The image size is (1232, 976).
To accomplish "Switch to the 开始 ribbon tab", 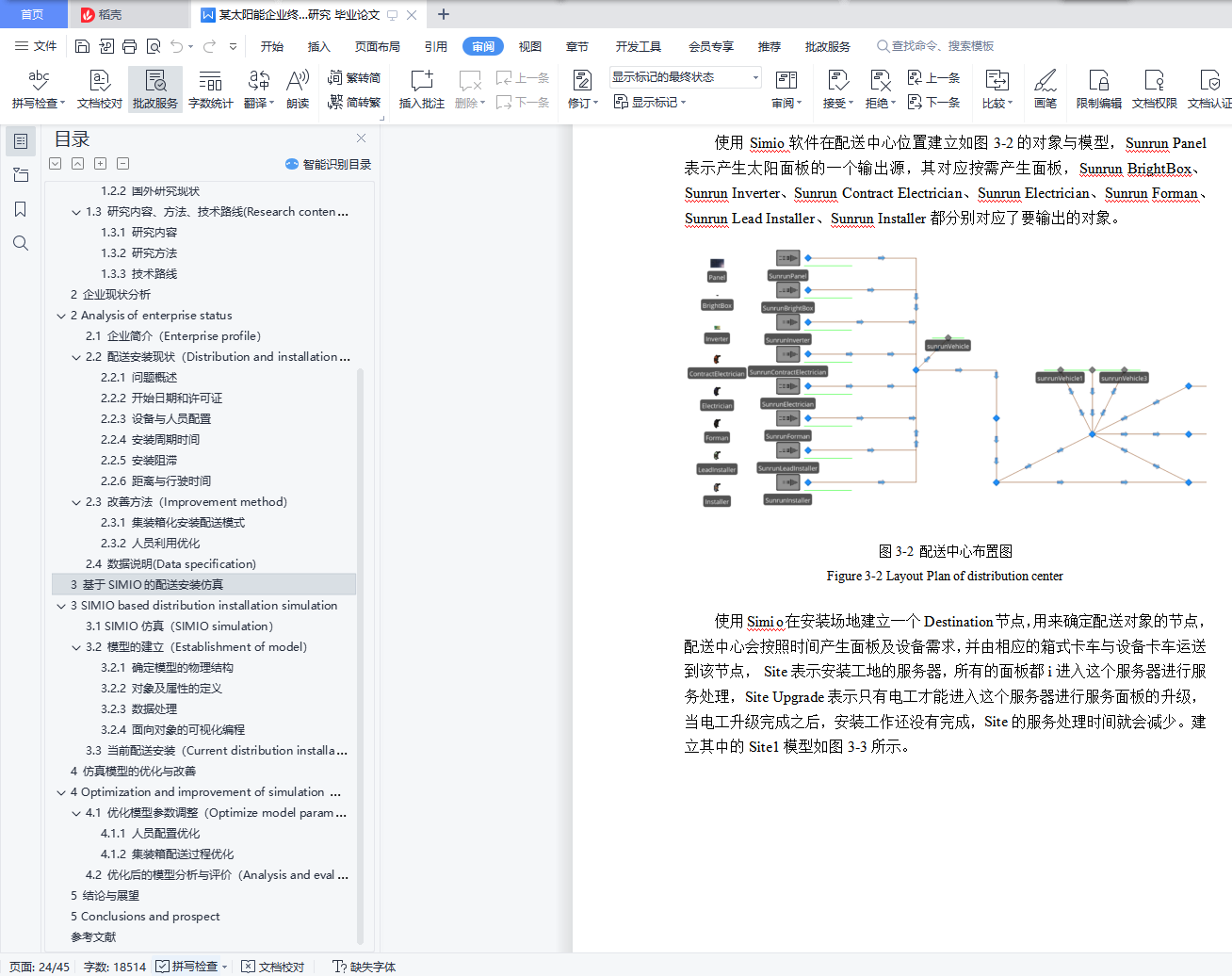I will (272, 46).
